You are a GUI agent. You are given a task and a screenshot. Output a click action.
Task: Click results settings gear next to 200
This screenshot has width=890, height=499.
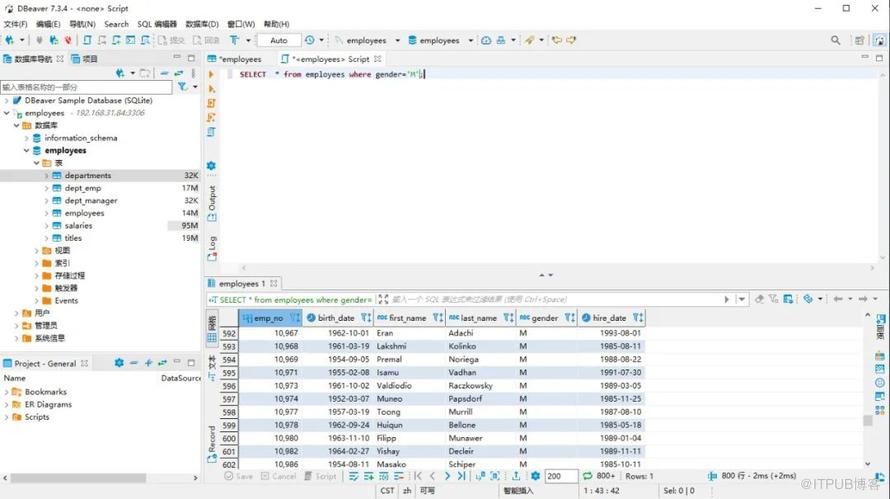(535, 476)
